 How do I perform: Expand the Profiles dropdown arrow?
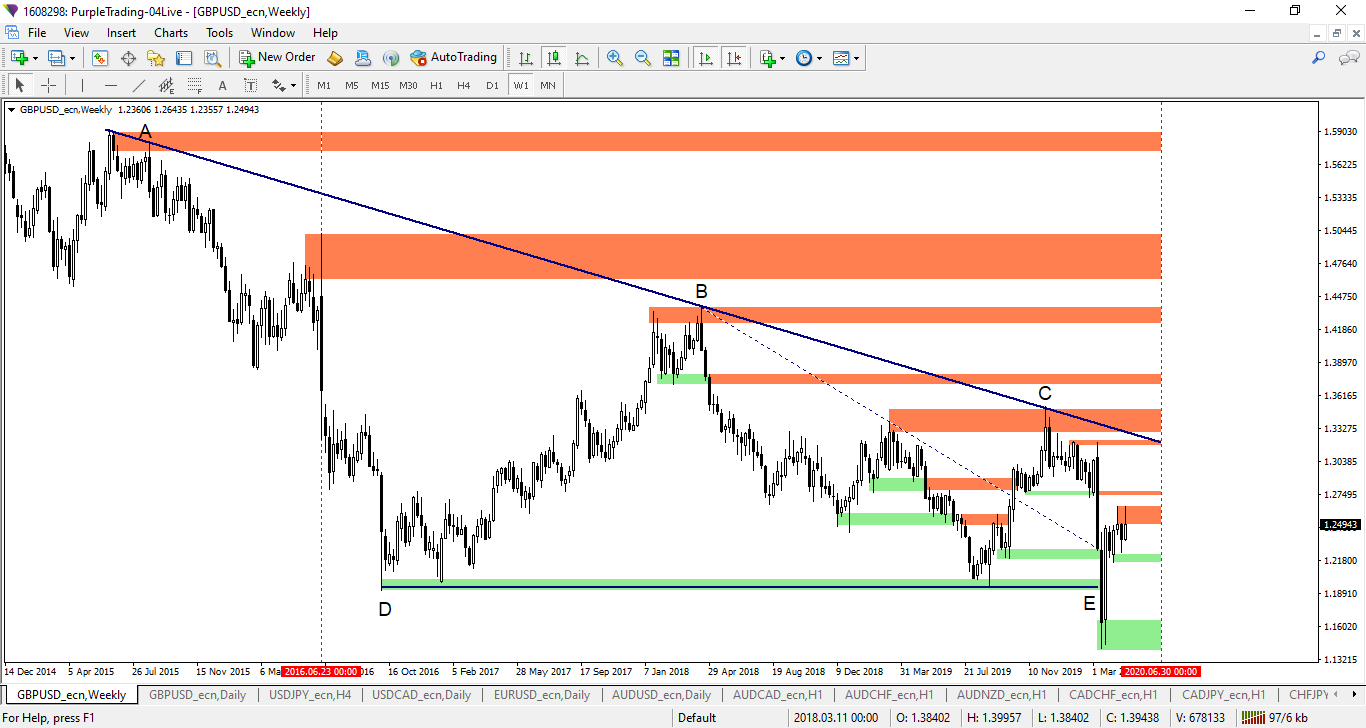pyautogui.click(x=73, y=58)
